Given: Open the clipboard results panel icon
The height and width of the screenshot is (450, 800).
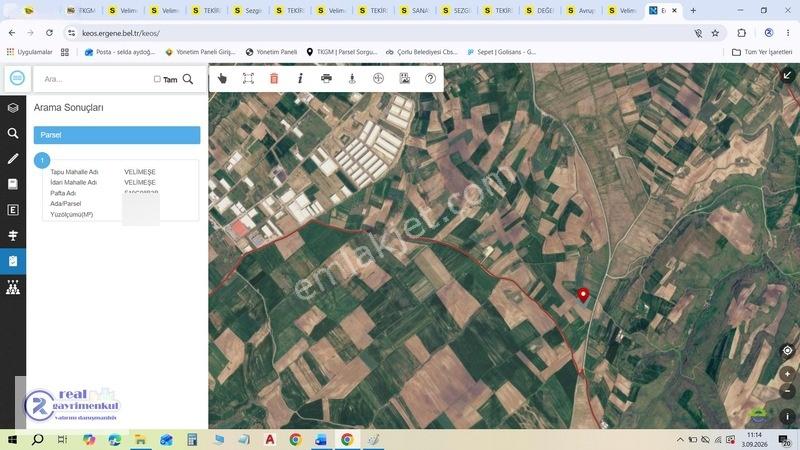Looking at the screenshot, I should click(13, 261).
